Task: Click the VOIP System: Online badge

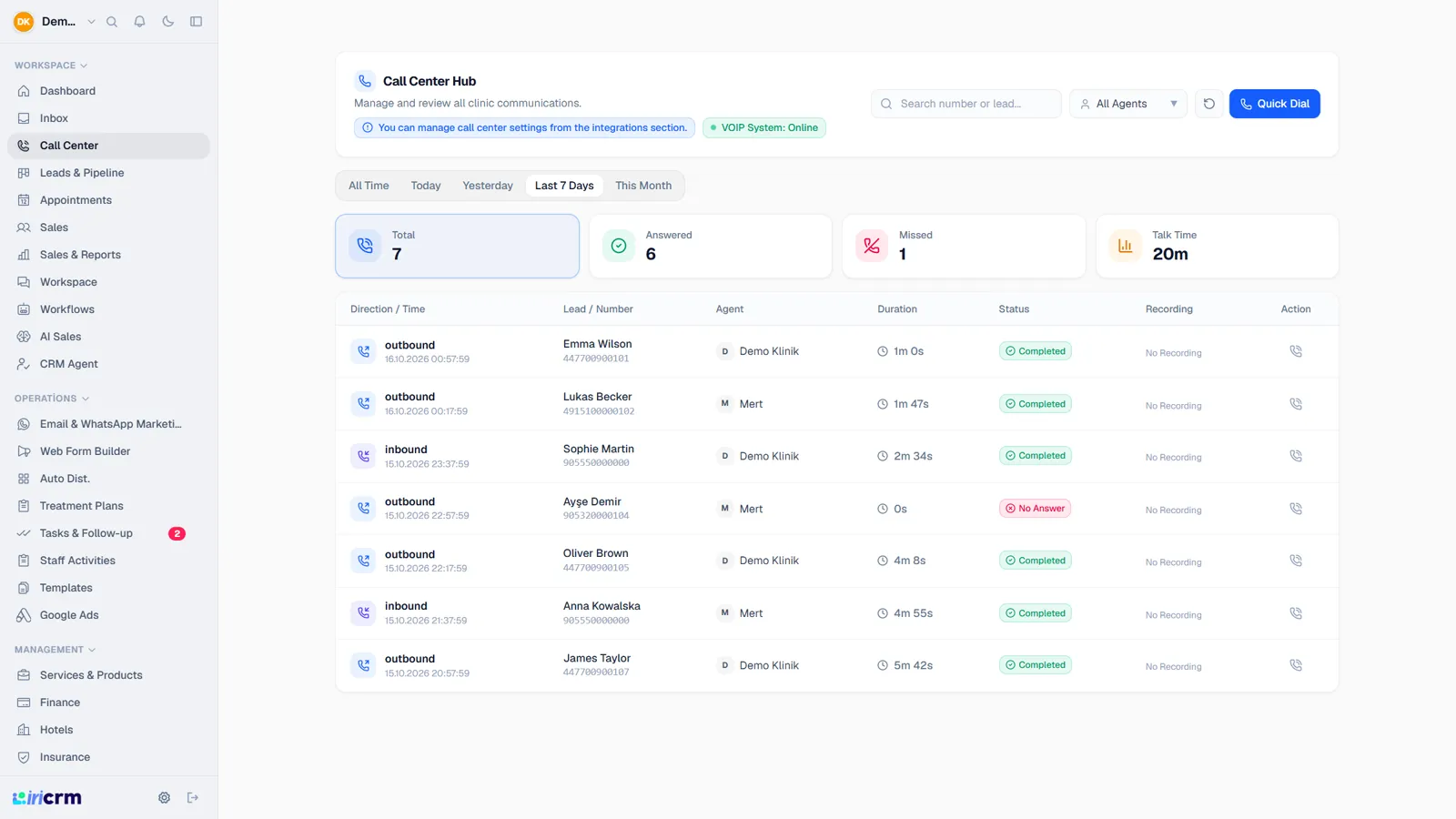Action: coord(764,128)
